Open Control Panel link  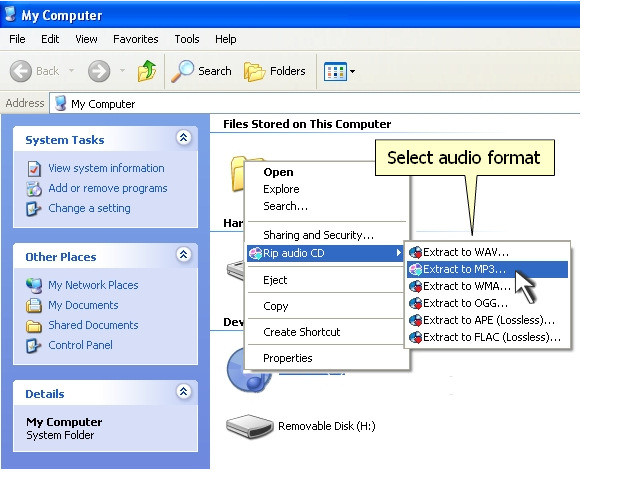coord(80,345)
